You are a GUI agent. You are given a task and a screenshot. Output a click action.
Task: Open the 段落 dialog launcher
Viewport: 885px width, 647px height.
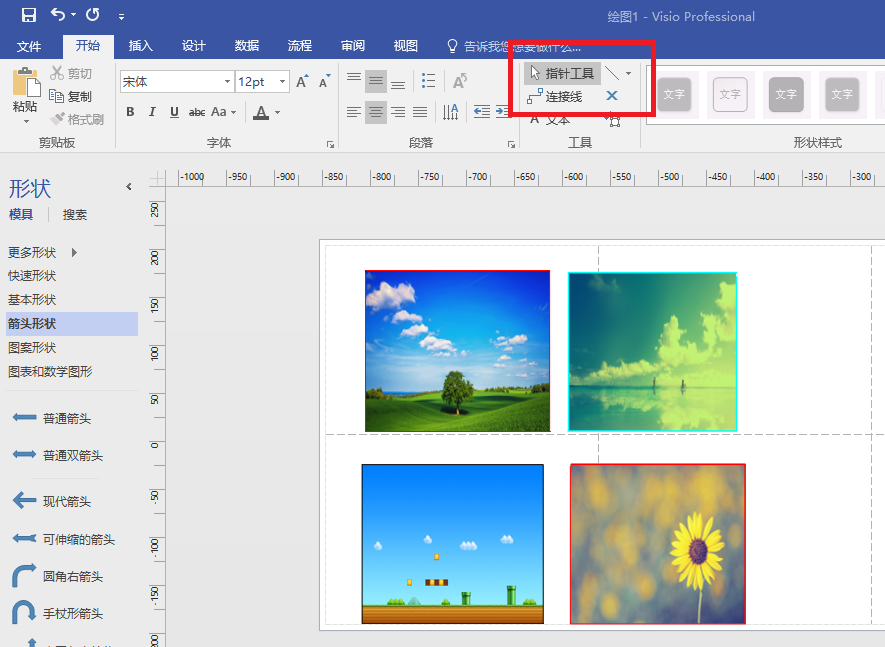point(511,145)
